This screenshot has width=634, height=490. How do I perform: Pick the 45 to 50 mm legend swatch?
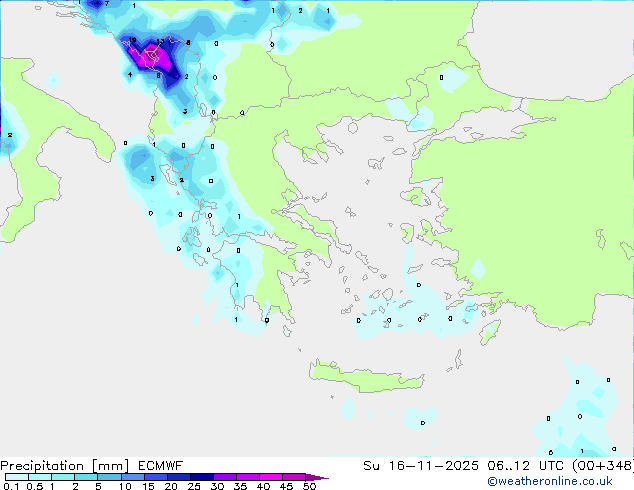(294, 477)
